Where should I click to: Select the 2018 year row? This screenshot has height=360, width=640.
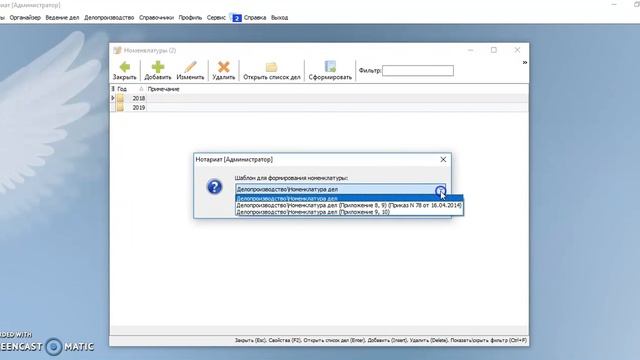coord(319,98)
